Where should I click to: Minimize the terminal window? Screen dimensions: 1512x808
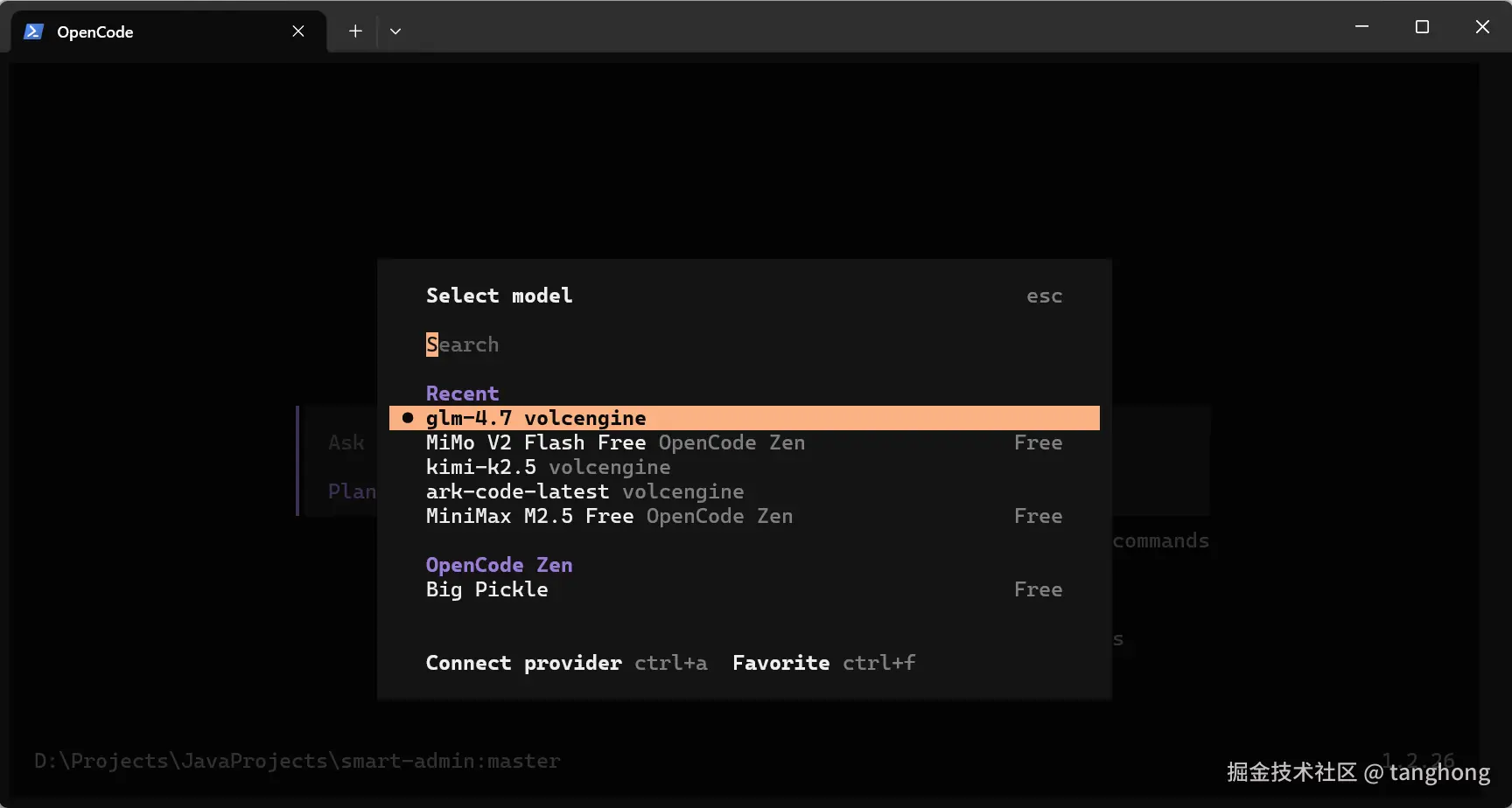coord(1361,27)
